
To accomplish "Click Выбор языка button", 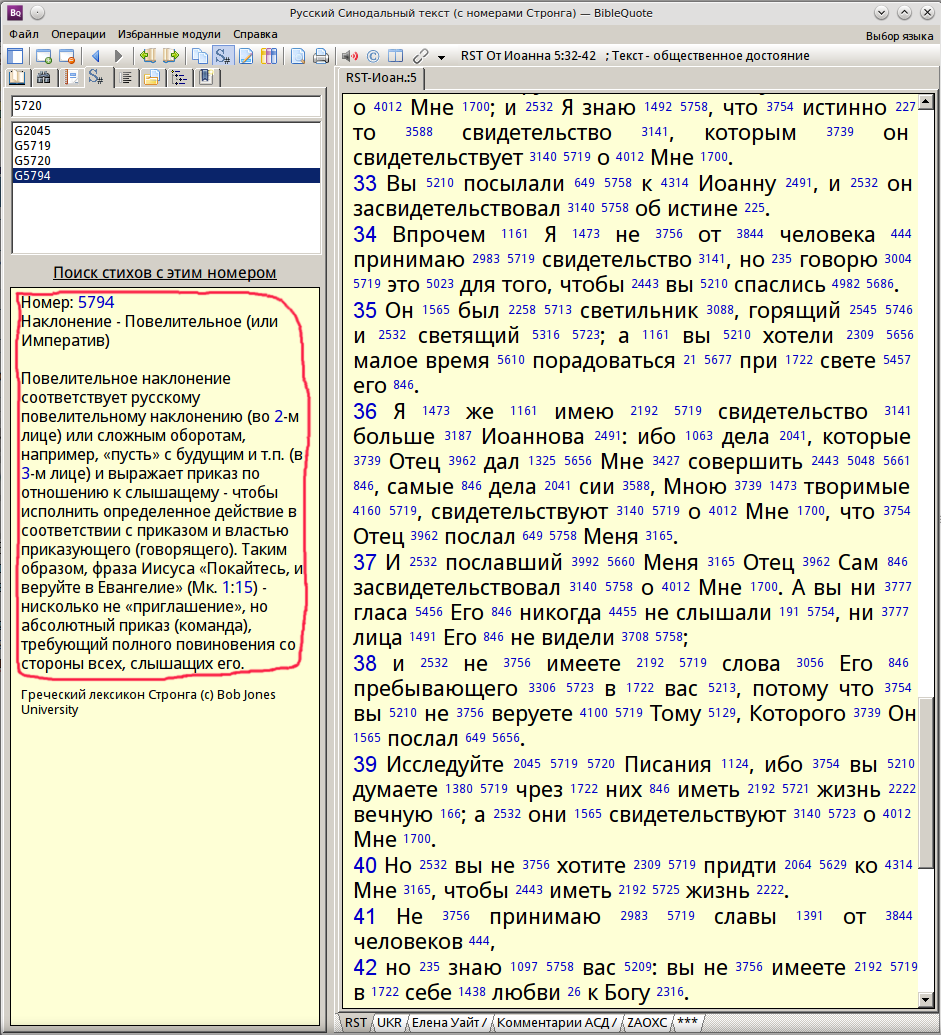I will pyautogui.click(x=899, y=35).
